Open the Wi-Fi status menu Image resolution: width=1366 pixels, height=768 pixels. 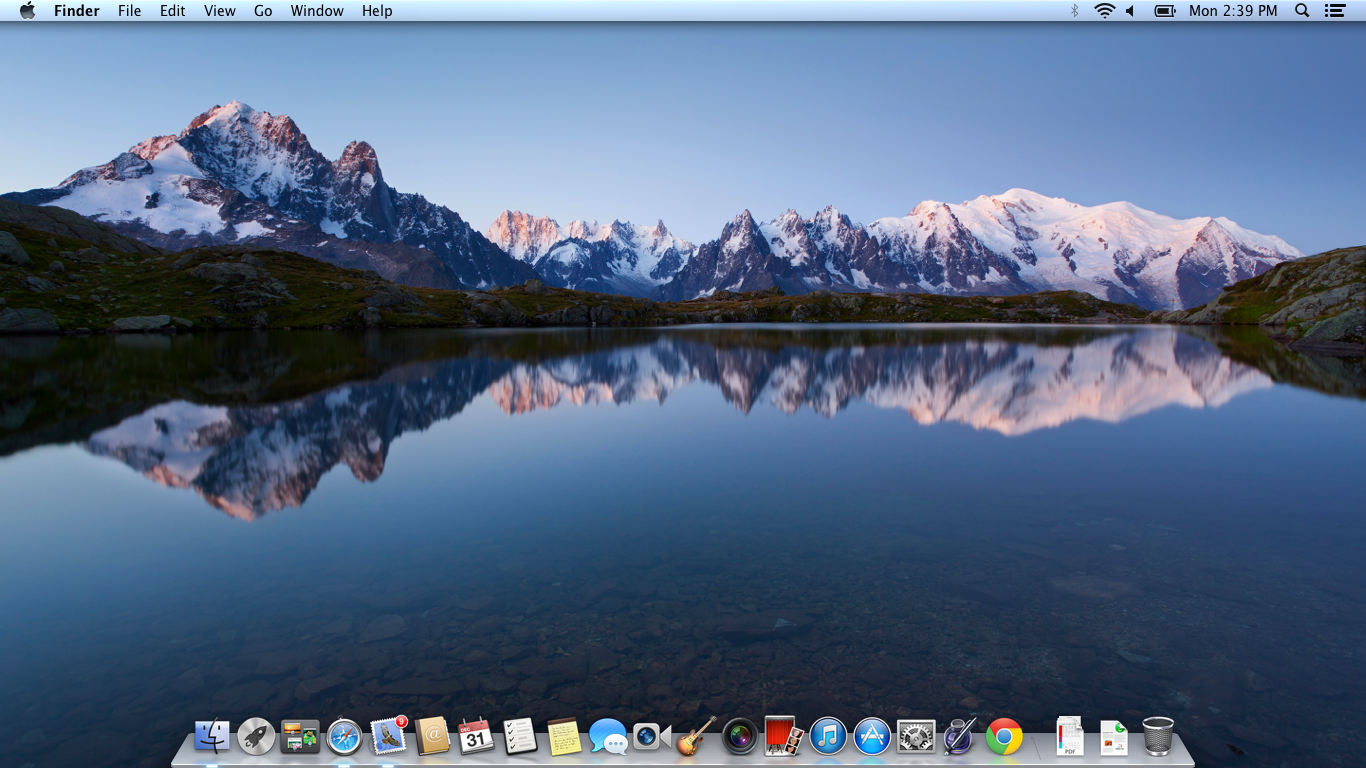click(1104, 10)
